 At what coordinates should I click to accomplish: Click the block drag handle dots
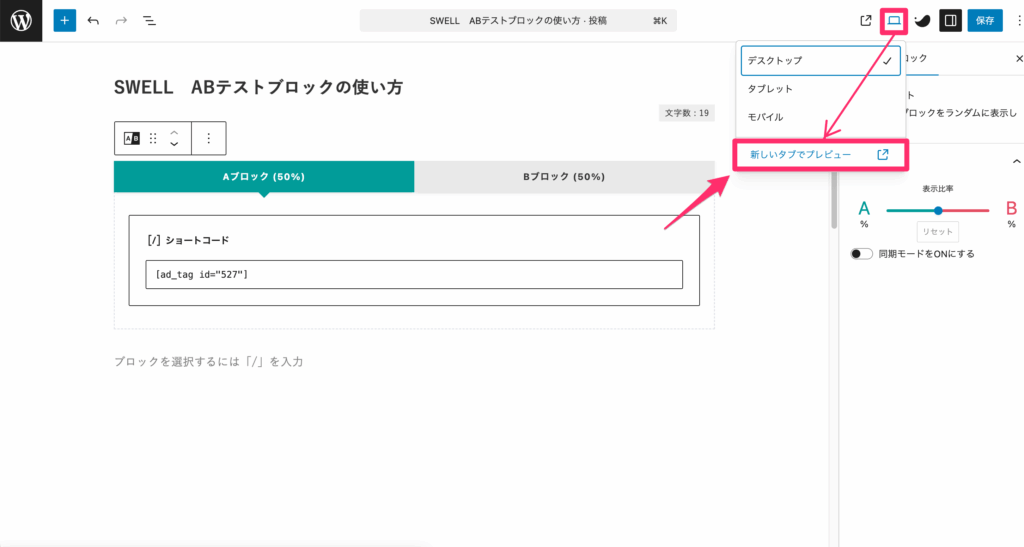(153, 138)
